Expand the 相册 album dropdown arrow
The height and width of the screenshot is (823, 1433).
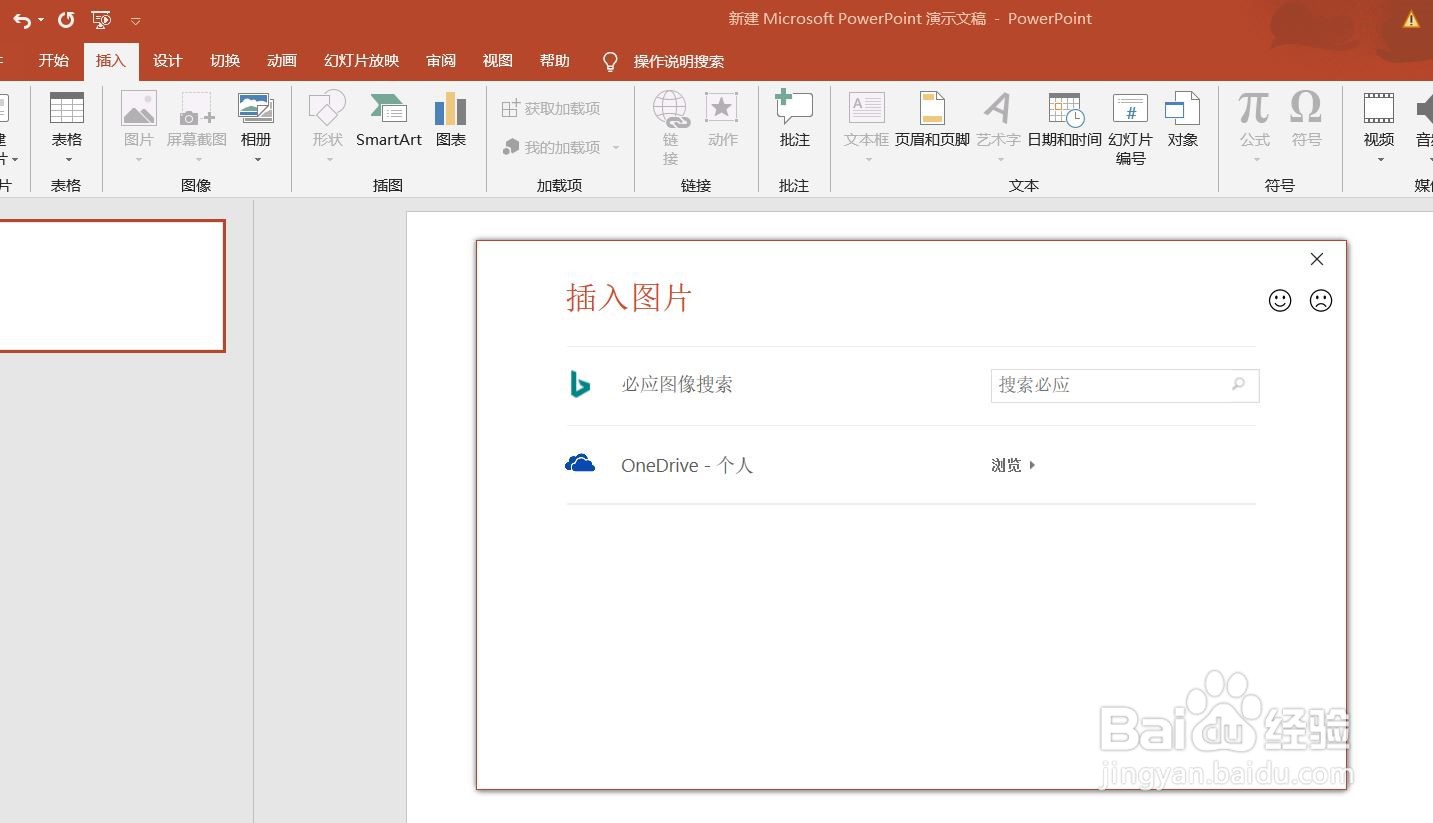[x=257, y=159]
